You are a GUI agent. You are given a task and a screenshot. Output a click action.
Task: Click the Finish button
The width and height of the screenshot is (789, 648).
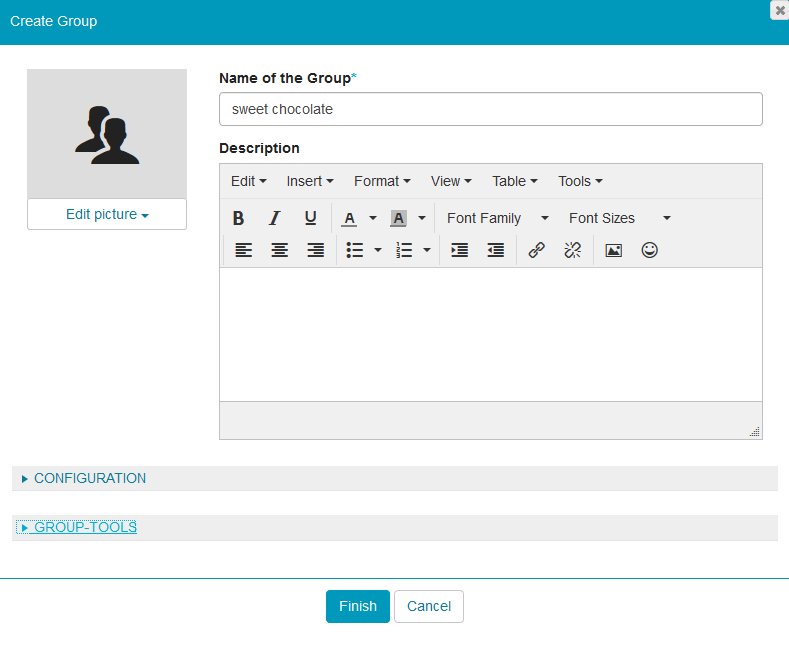(357, 606)
